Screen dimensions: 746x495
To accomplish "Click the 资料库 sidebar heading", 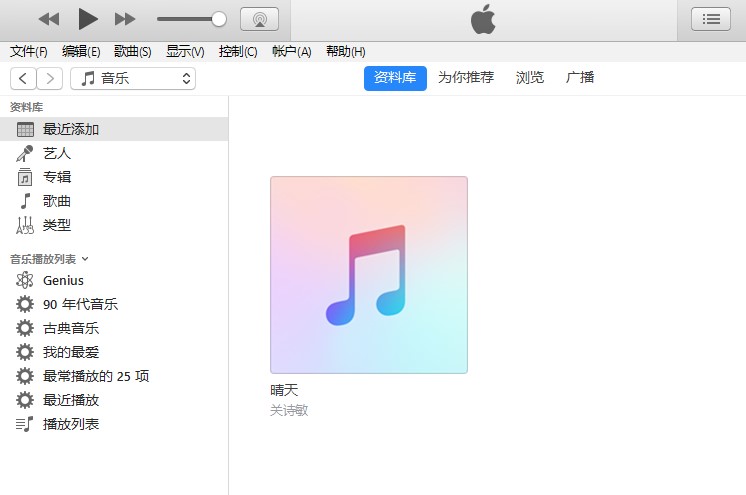I will 27,107.
